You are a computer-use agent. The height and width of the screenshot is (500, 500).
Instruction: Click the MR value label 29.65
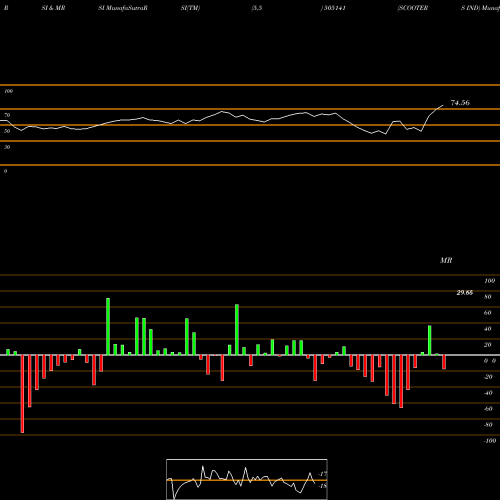point(465,293)
